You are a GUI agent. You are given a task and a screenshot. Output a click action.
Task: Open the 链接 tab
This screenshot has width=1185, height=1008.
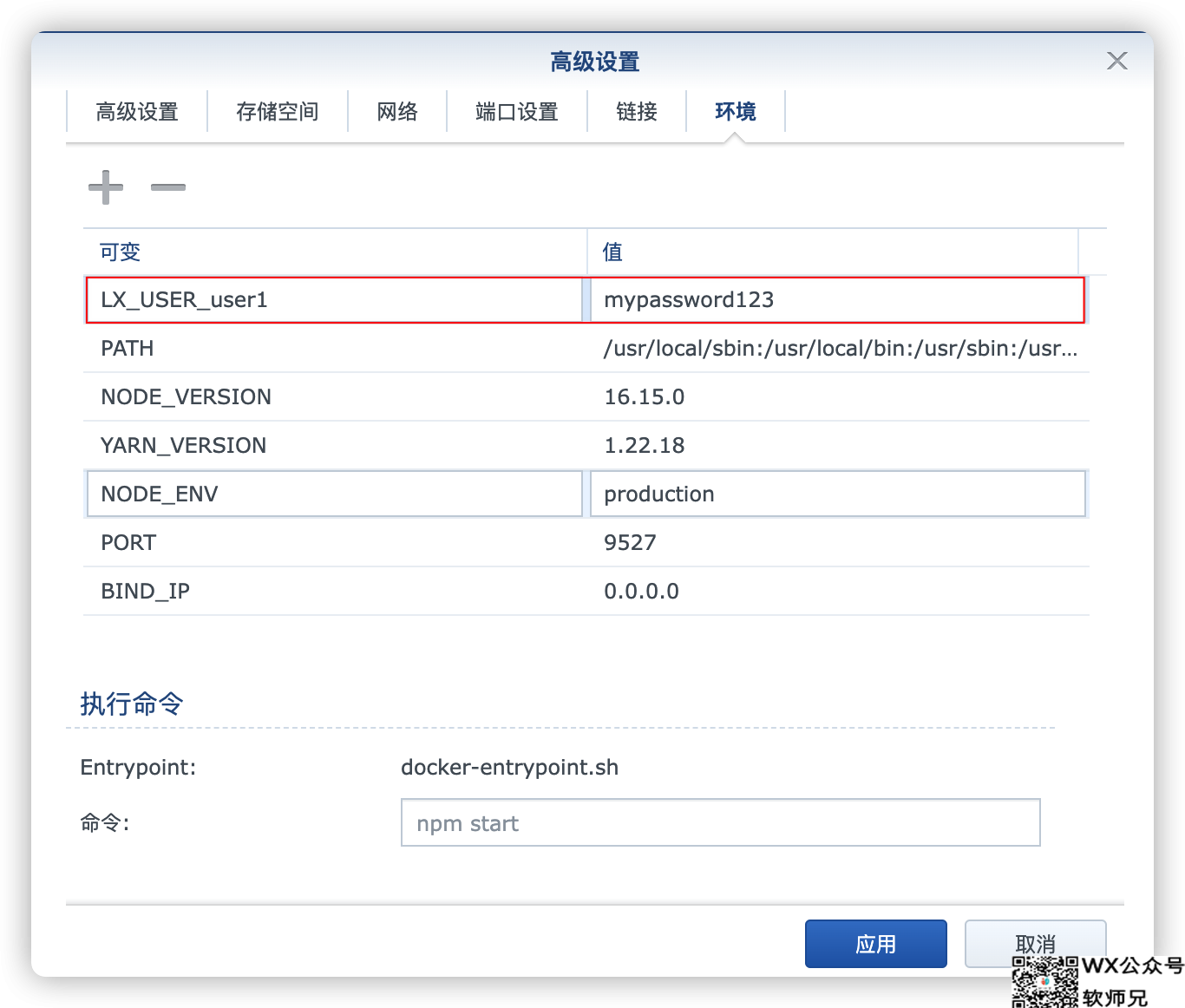[x=637, y=112]
